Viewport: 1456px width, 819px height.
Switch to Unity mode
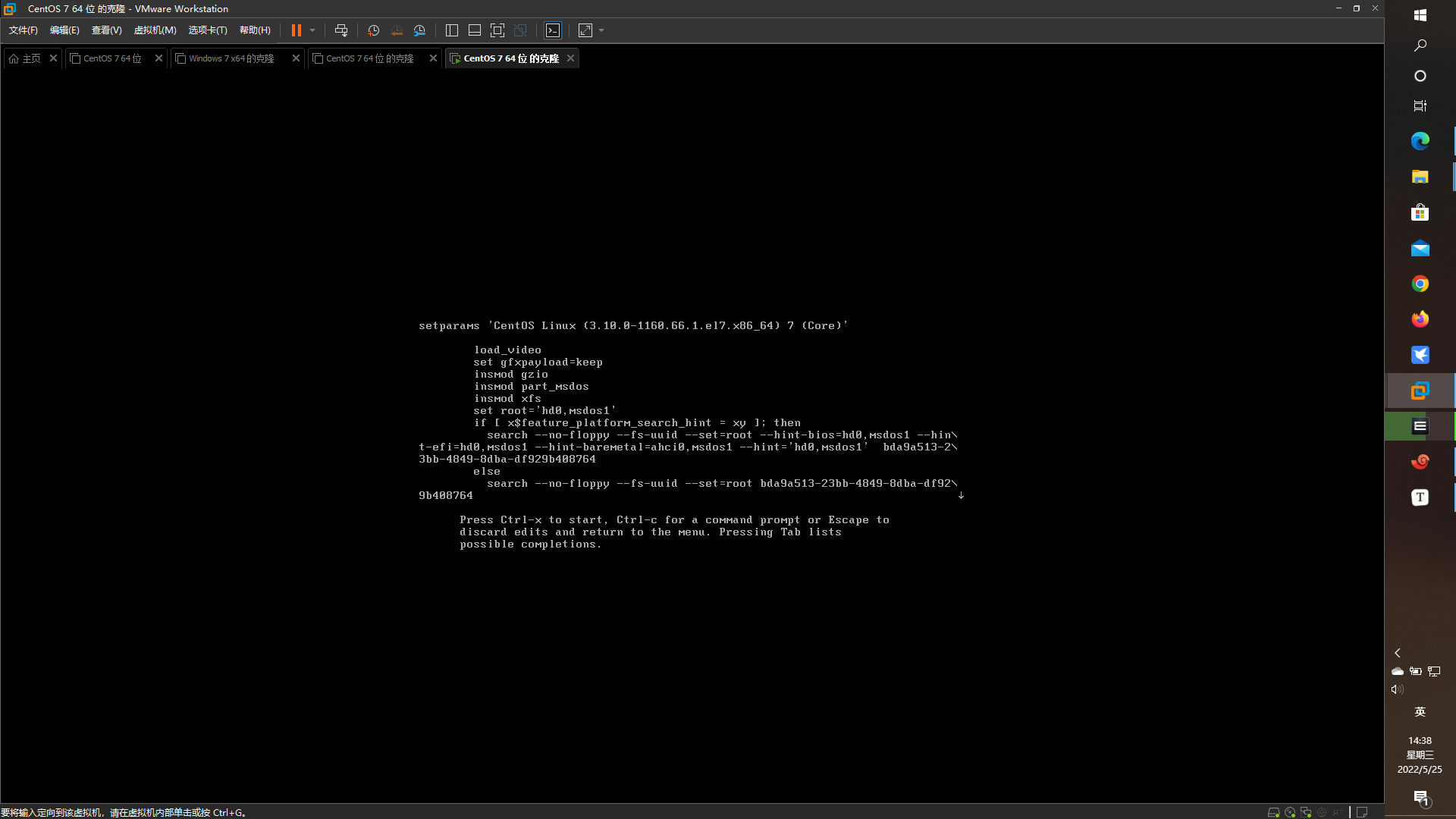[x=520, y=30]
